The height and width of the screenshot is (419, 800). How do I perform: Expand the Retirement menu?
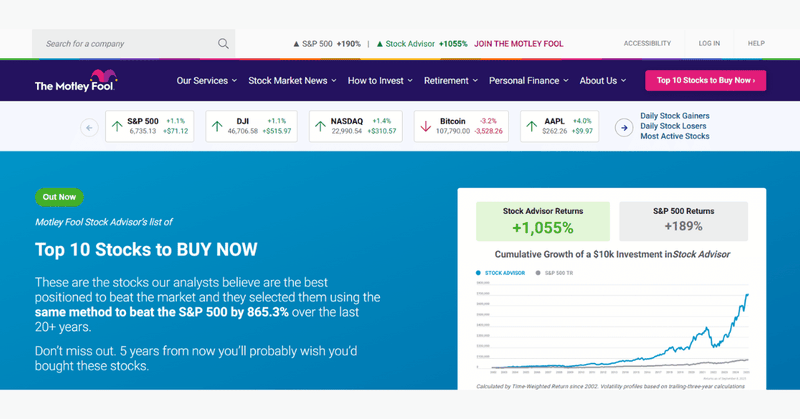(451, 81)
